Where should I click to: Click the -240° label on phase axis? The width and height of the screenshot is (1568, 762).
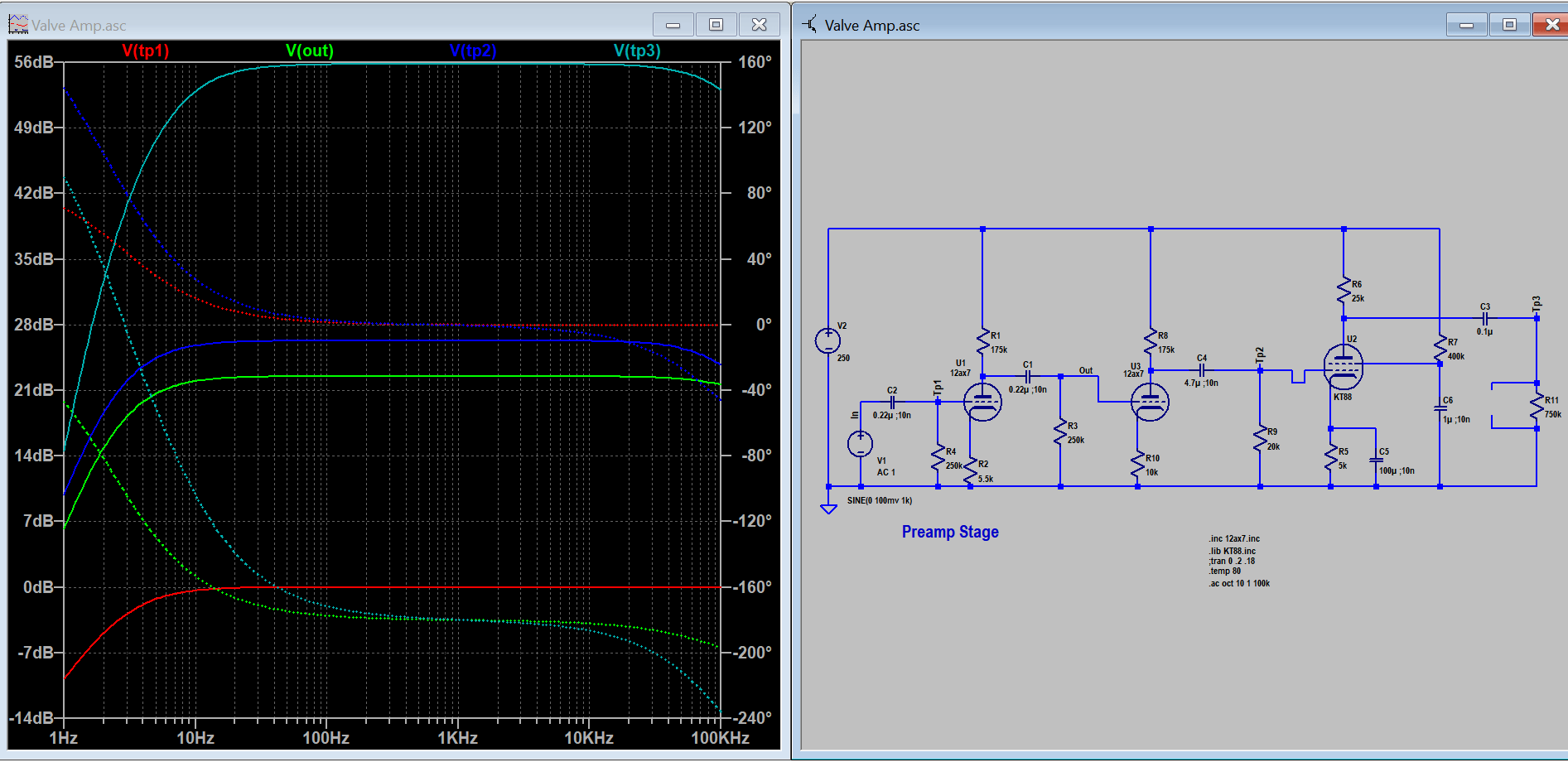[x=752, y=718]
